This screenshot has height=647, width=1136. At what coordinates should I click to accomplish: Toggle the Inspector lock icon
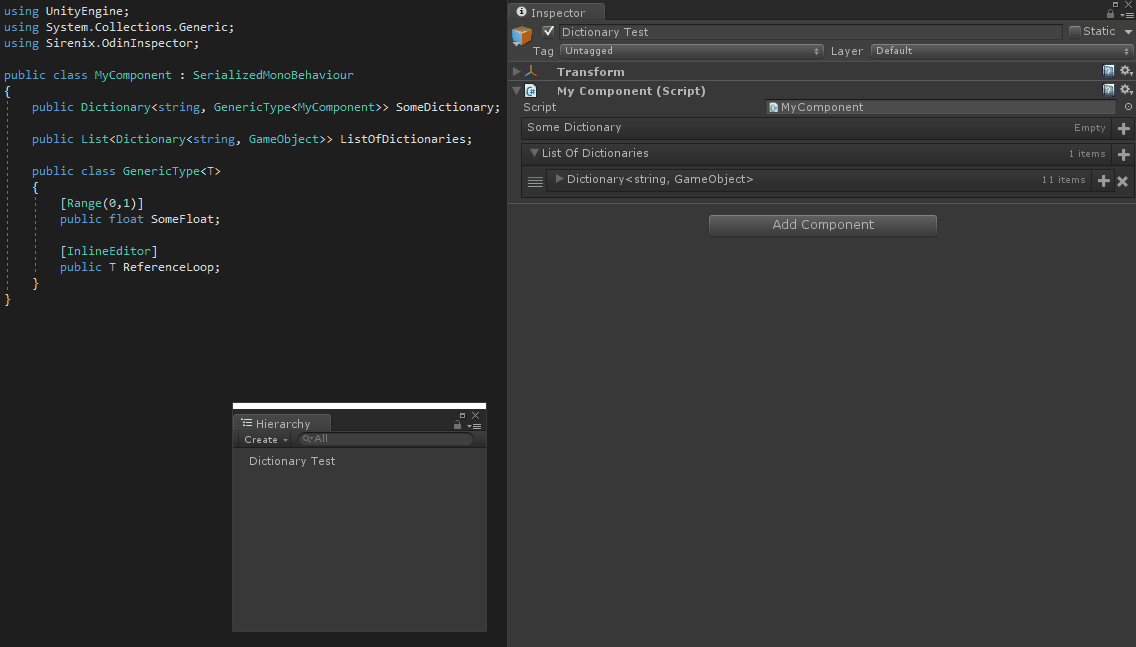[1111, 14]
